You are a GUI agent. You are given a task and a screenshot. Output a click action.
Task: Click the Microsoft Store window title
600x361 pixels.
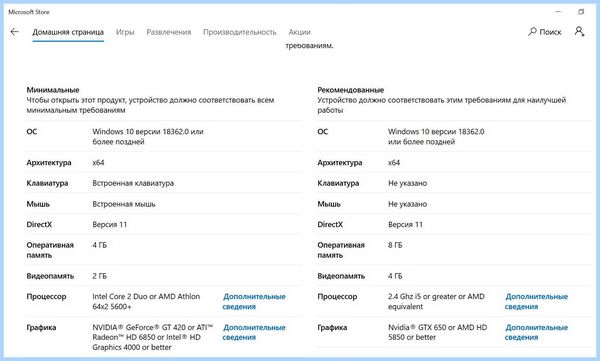pyautogui.click(x=29, y=12)
